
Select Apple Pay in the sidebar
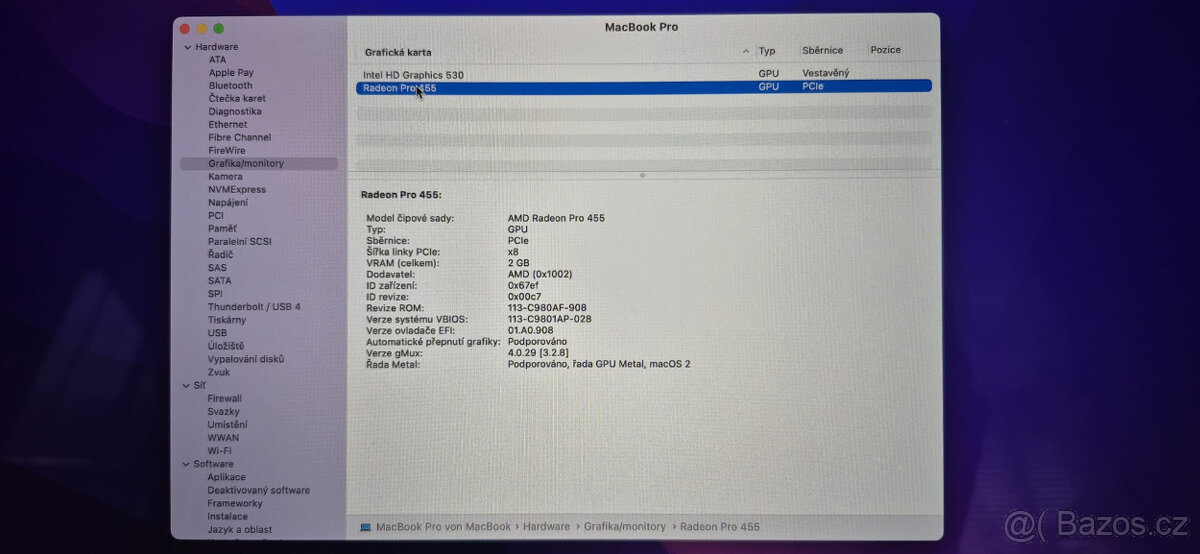(231, 73)
